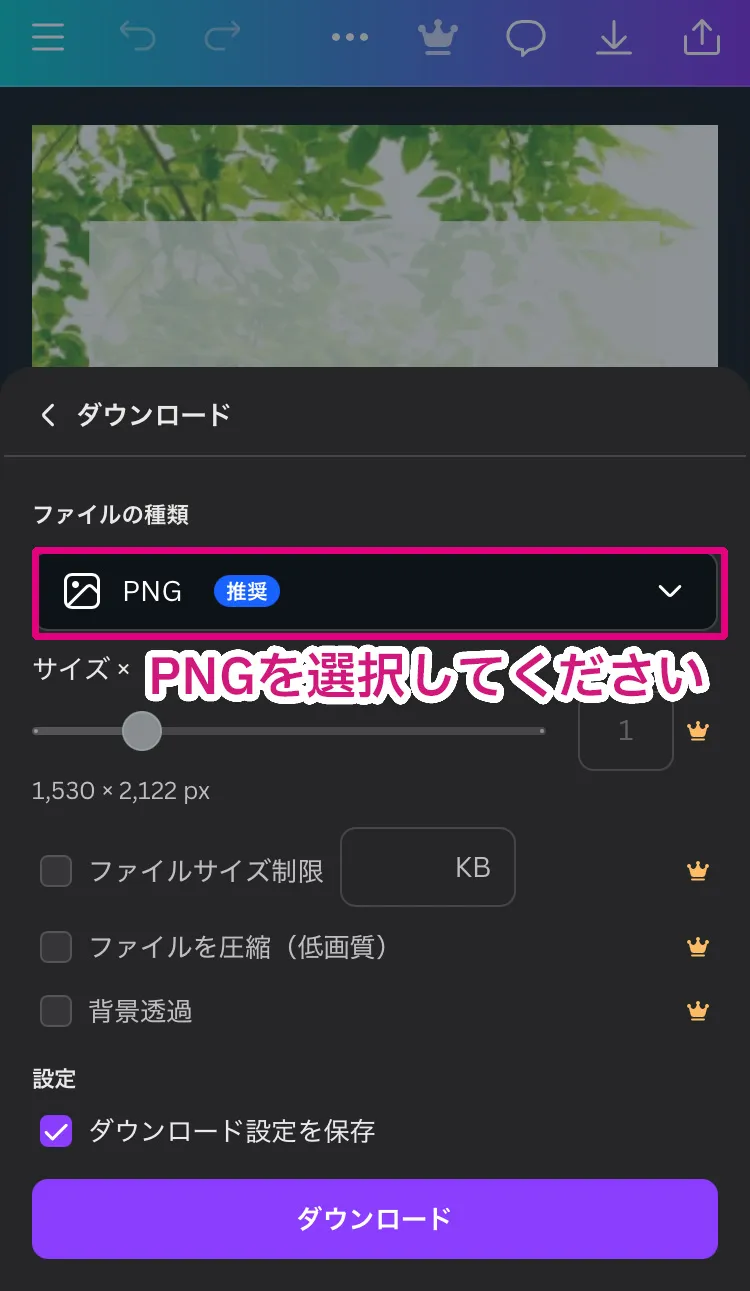This screenshot has width=750, height=1291.
Task: Undo with the left arrow icon
Action: [137, 38]
